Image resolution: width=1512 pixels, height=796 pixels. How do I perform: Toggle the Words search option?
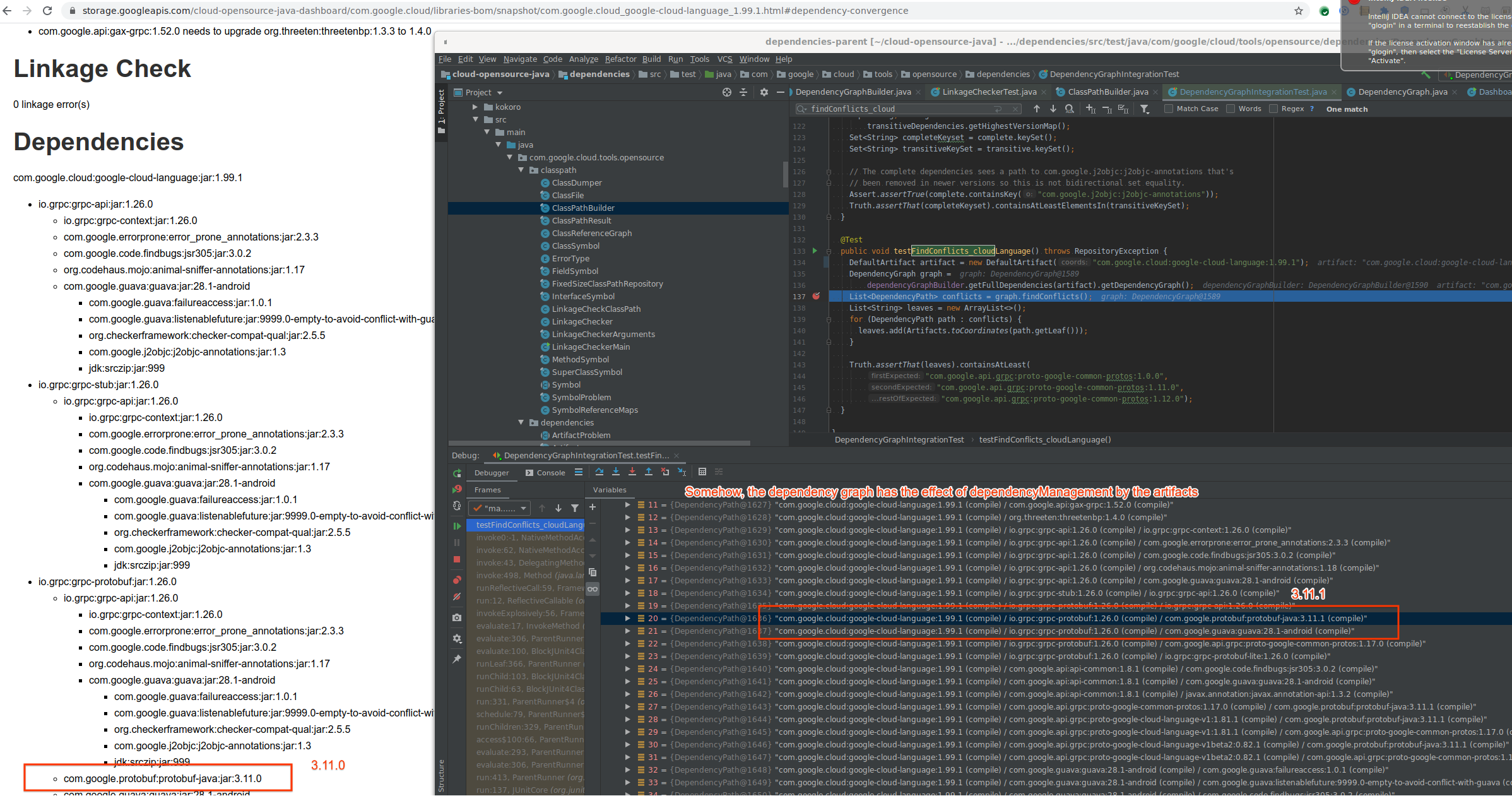point(1231,109)
